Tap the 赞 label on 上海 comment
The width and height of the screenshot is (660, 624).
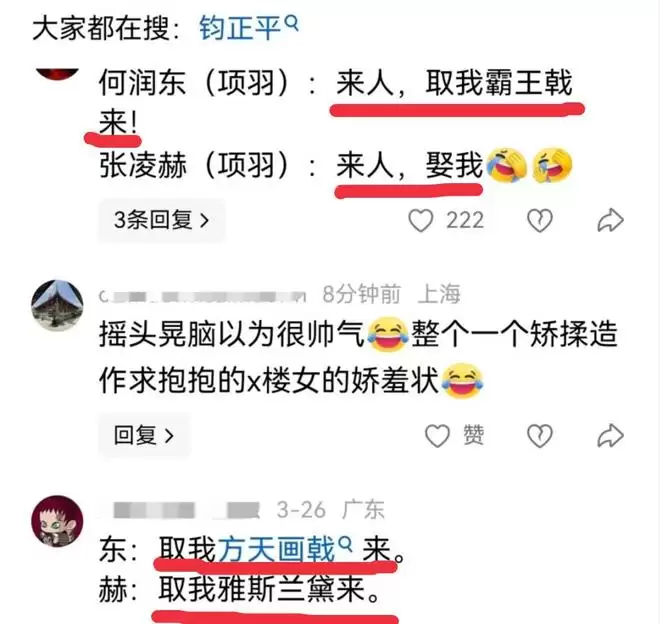474,435
